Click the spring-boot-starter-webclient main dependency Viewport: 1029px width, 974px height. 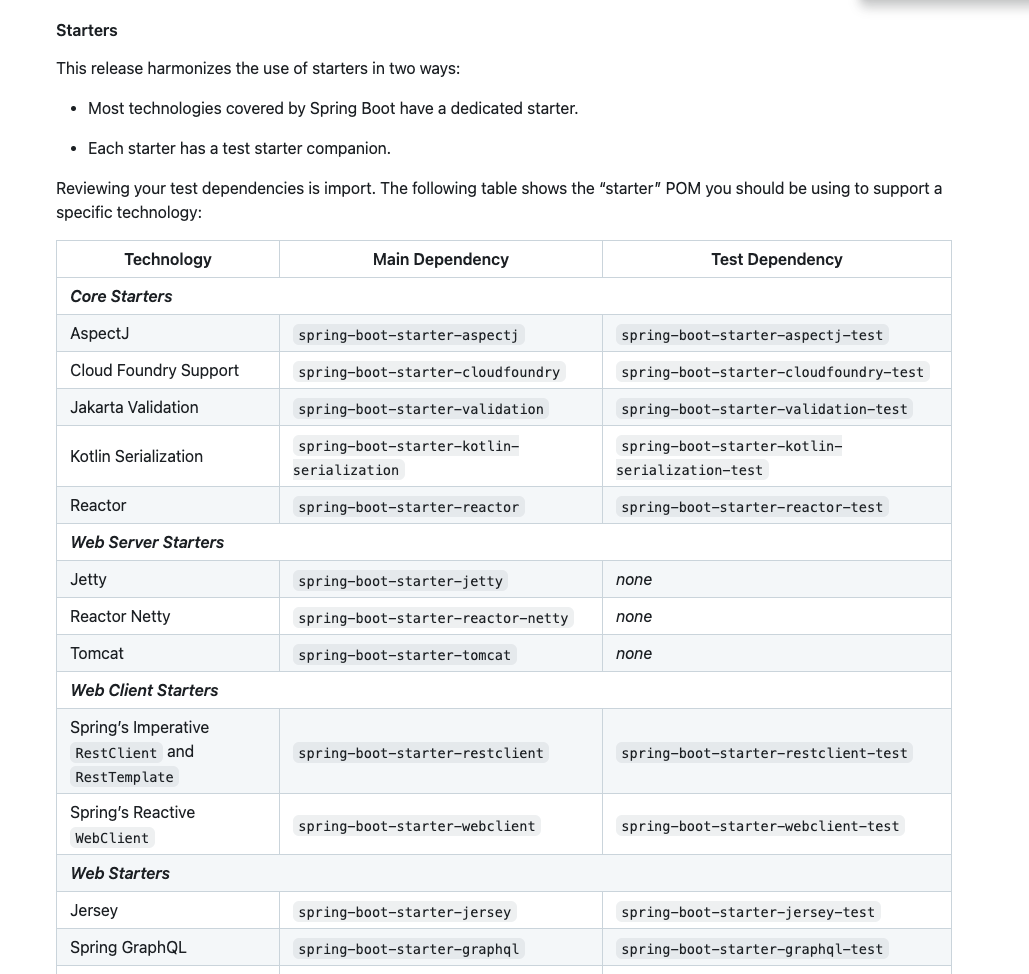click(x=416, y=826)
